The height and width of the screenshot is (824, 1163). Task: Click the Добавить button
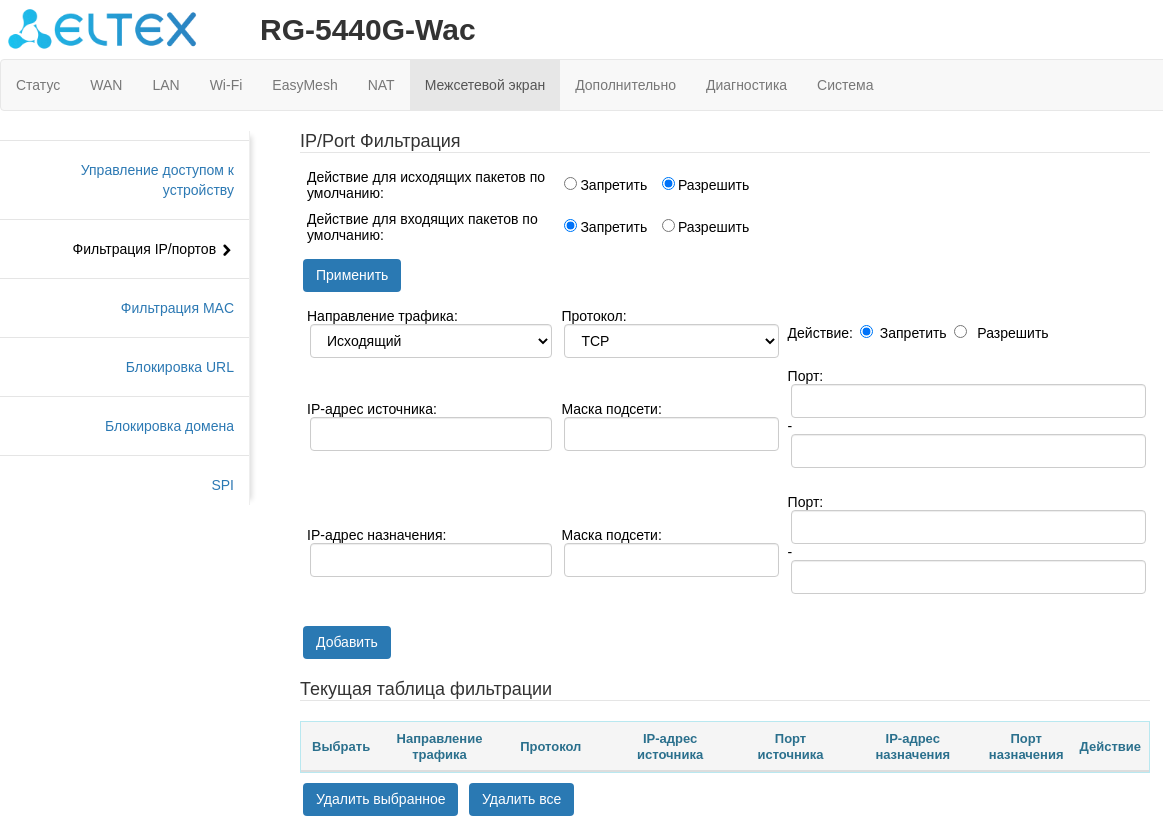[347, 642]
